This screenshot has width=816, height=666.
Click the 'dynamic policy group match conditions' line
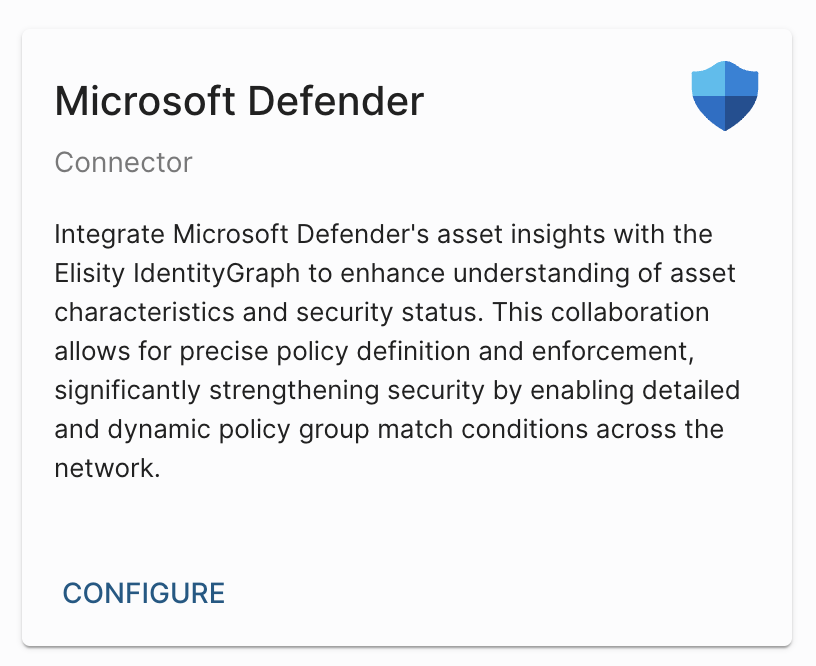(347, 430)
